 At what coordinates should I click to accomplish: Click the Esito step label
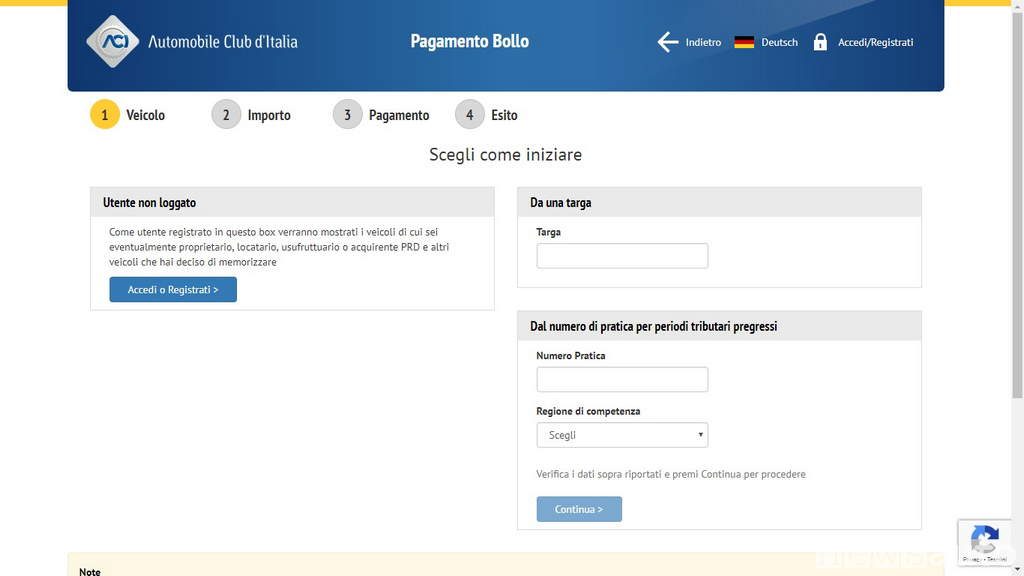tap(504, 116)
